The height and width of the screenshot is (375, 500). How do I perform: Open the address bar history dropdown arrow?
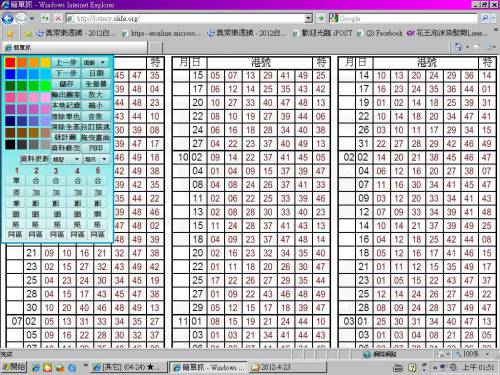coord(309,18)
